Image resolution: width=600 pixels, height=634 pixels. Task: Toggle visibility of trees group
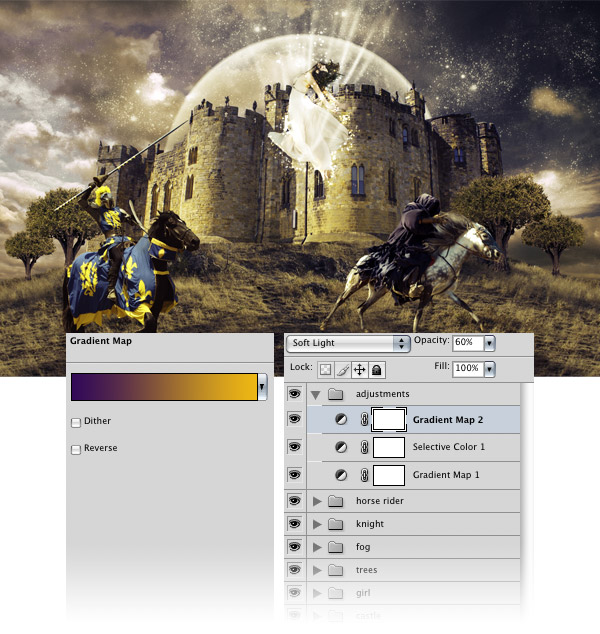[x=294, y=570]
